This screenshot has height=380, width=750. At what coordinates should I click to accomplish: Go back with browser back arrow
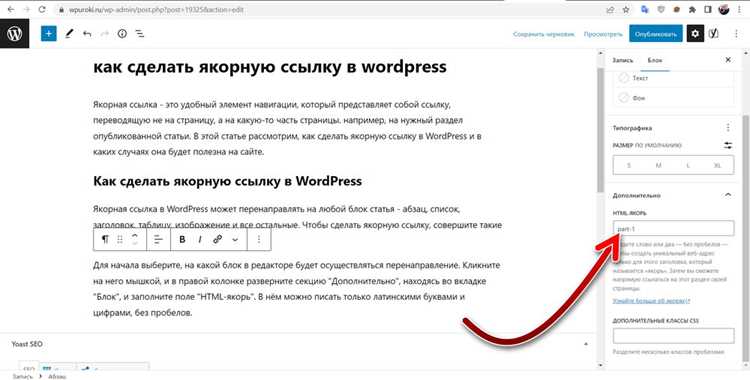point(11,10)
